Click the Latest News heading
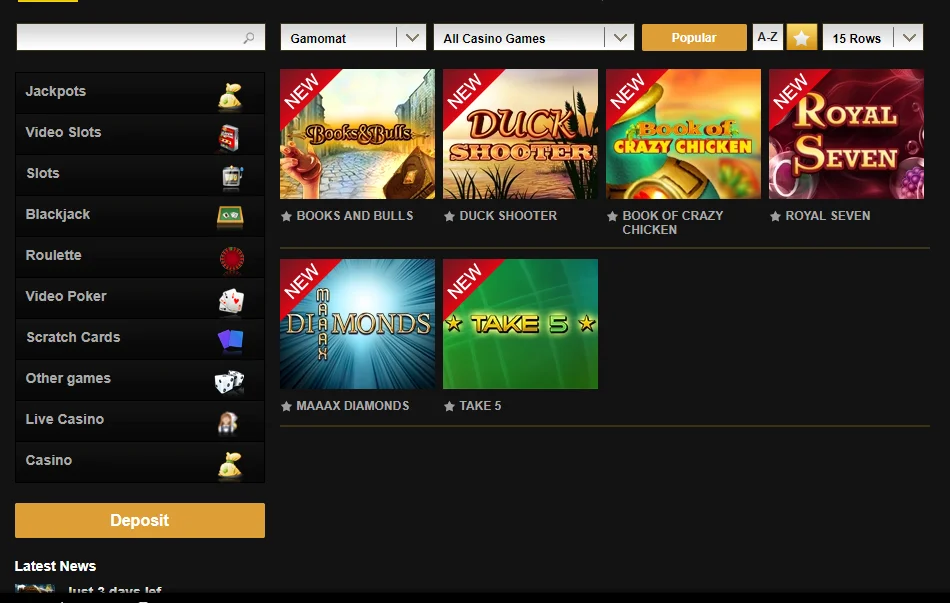 (x=55, y=566)
